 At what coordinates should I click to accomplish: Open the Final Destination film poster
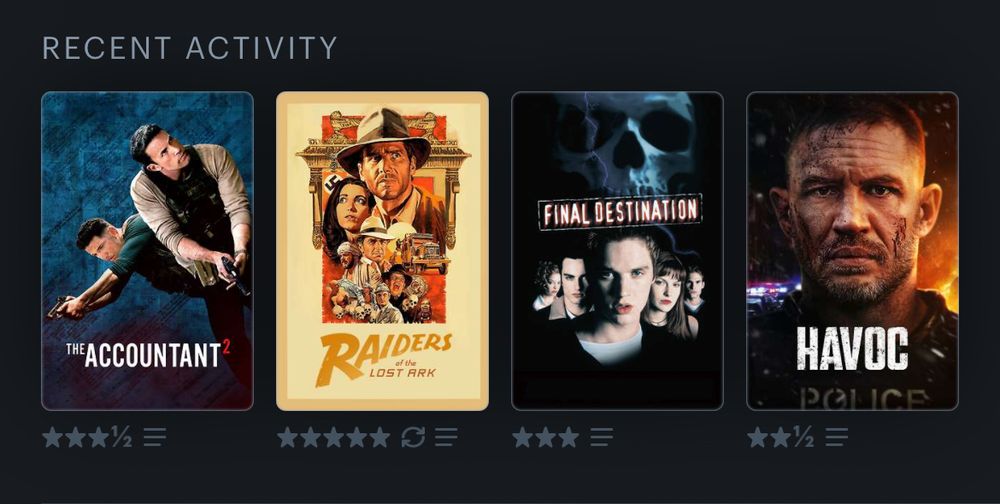coord(617,251)
